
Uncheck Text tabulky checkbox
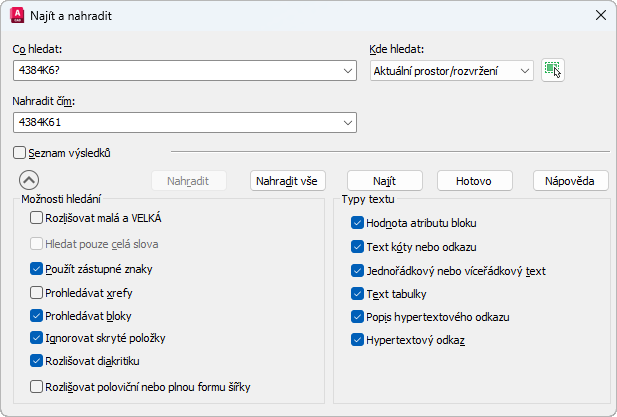click(357, 294)
